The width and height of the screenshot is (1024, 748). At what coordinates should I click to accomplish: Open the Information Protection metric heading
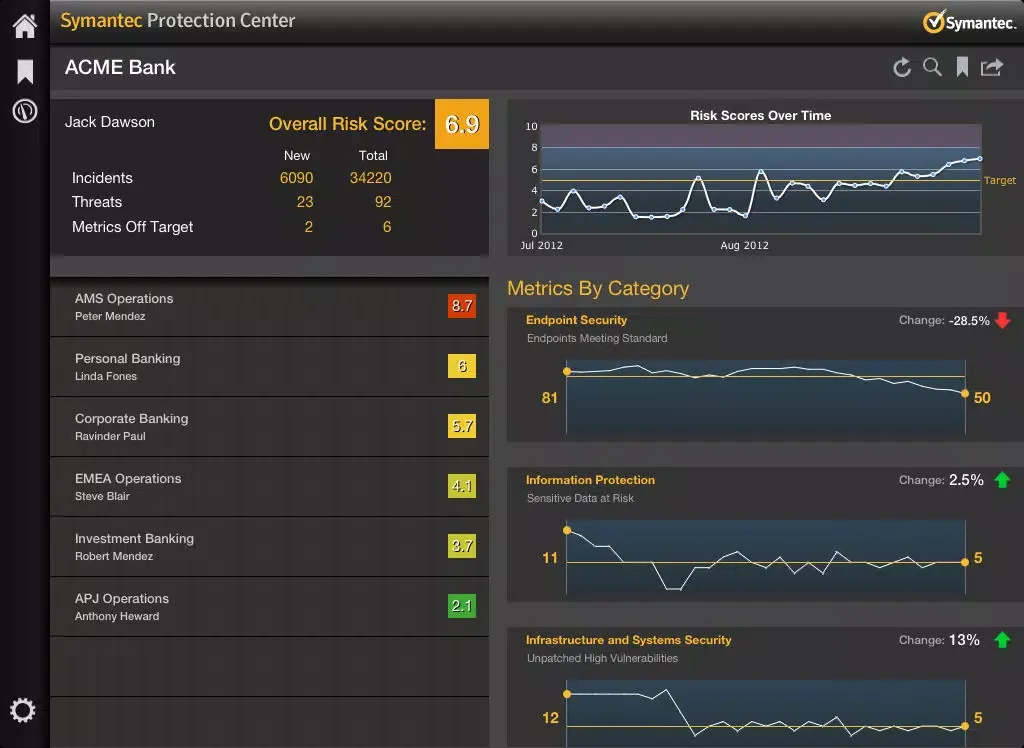pos(590,480)
